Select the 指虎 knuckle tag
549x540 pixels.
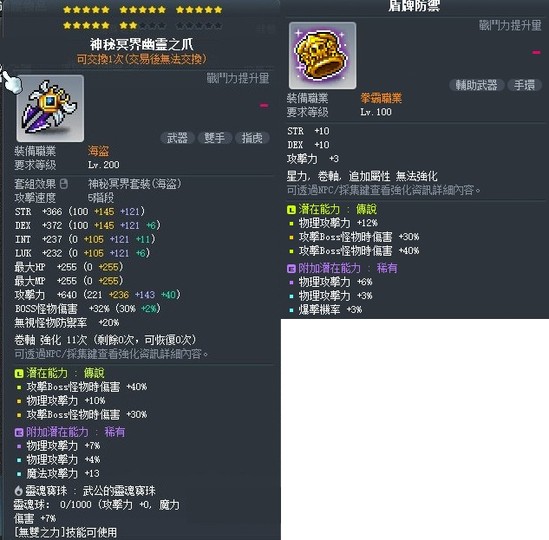[x=252, y=138]
